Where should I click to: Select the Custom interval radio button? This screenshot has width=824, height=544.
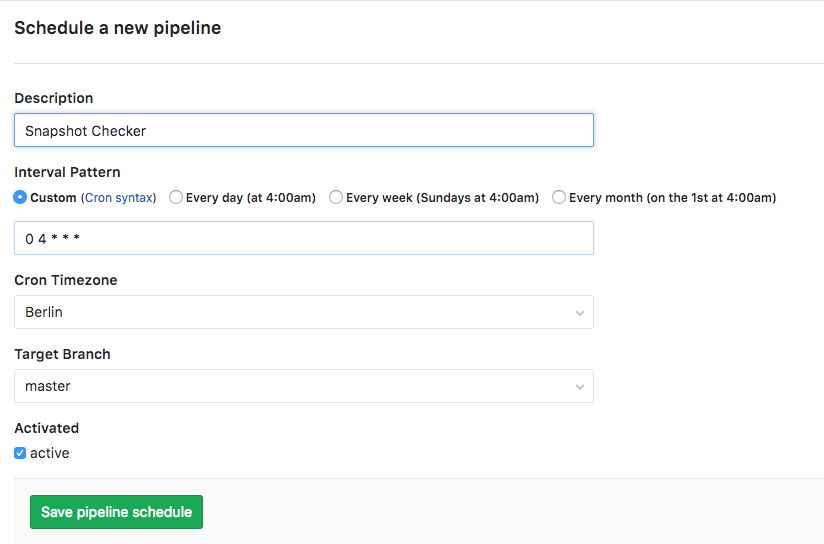(20, 198)
